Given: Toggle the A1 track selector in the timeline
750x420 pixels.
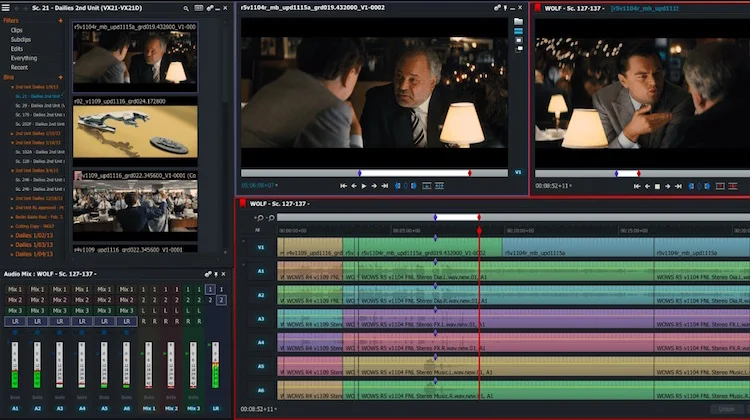Looking at the screenshot, I should (261, 271).
